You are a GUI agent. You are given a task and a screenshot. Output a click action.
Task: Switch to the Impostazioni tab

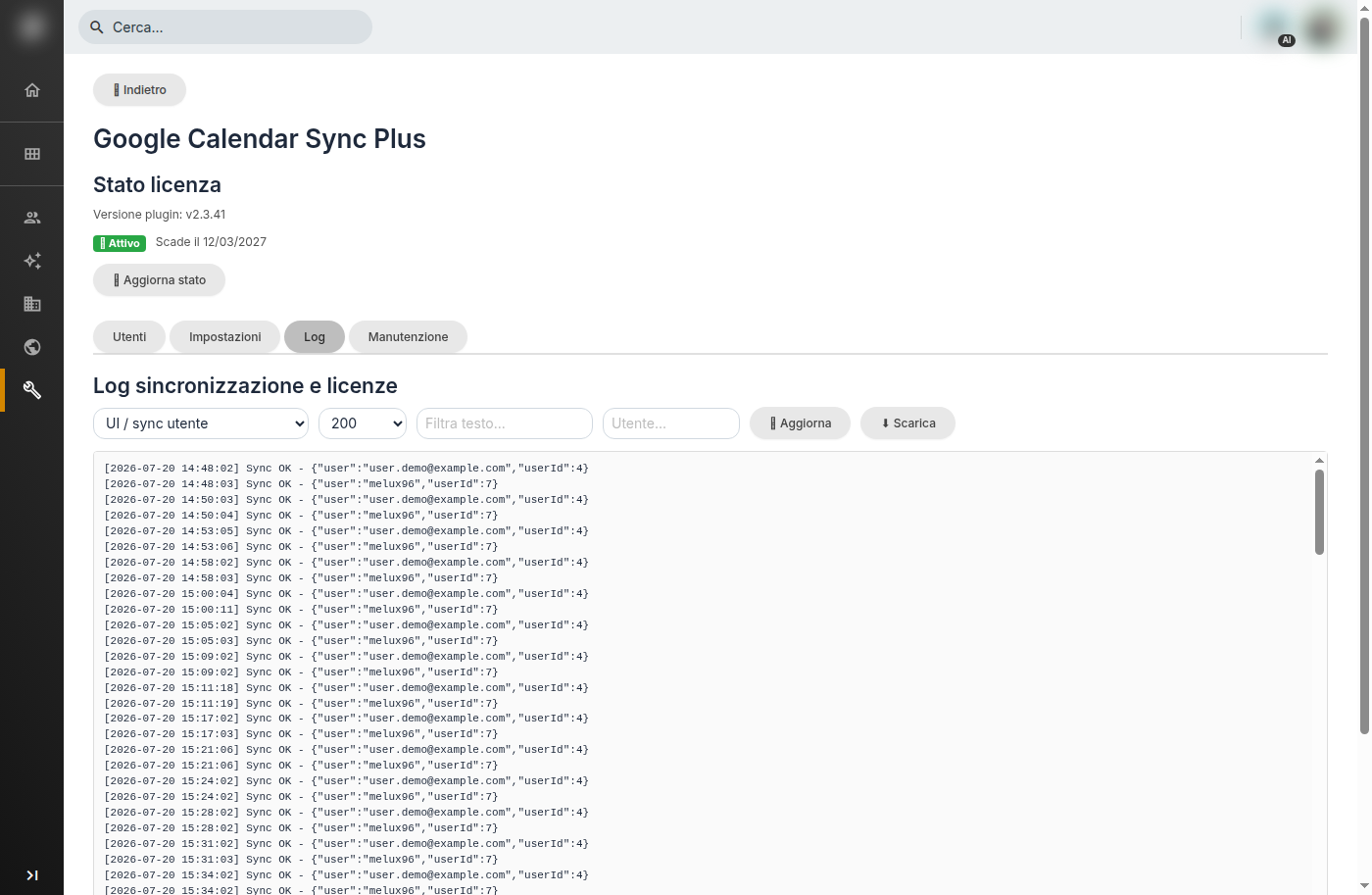(x=225, y=337)
